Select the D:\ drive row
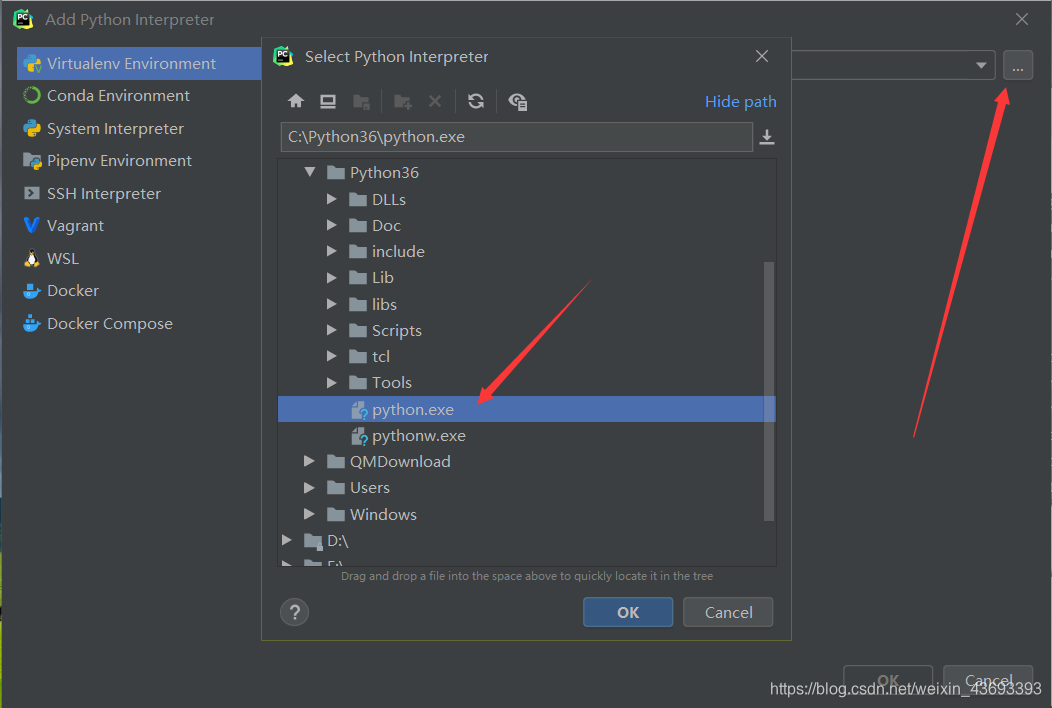Screen dimensions: 1052x708 527,540
